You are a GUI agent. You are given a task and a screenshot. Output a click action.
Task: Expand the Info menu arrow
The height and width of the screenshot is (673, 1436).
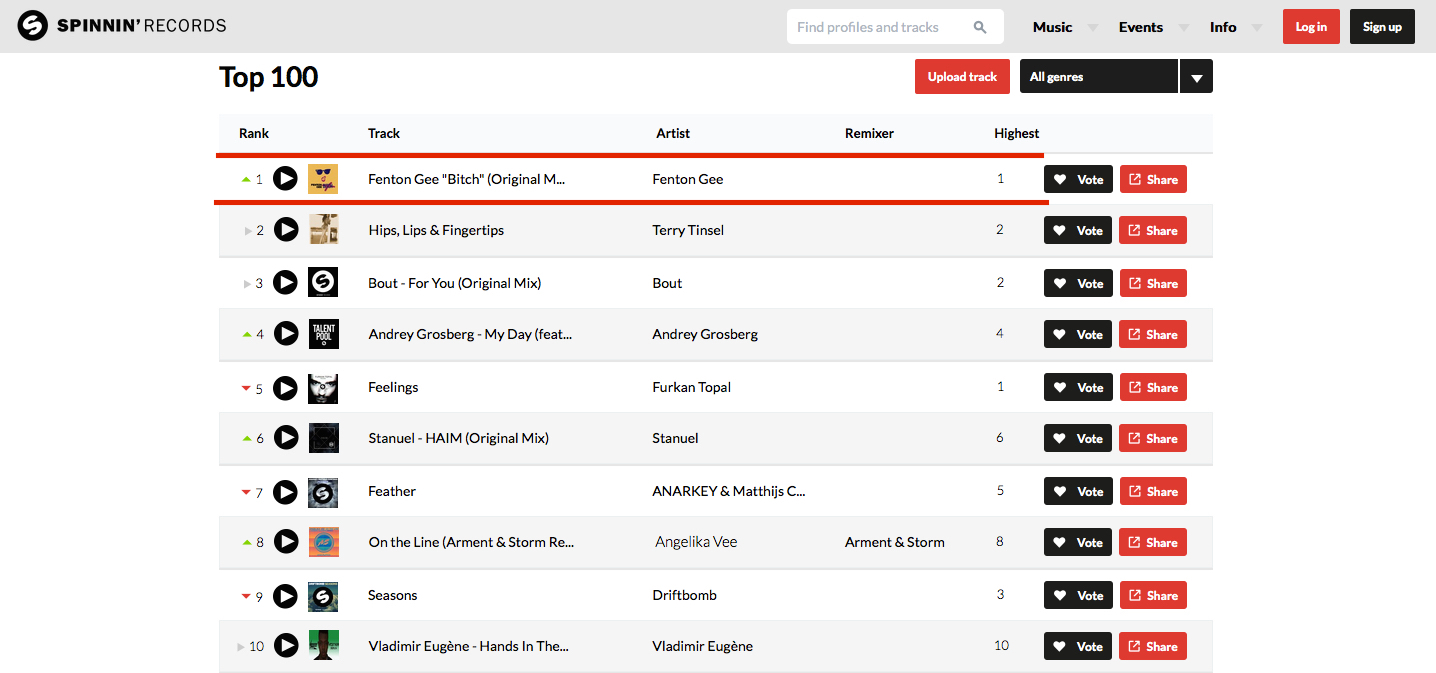(x=1257, y=28)
